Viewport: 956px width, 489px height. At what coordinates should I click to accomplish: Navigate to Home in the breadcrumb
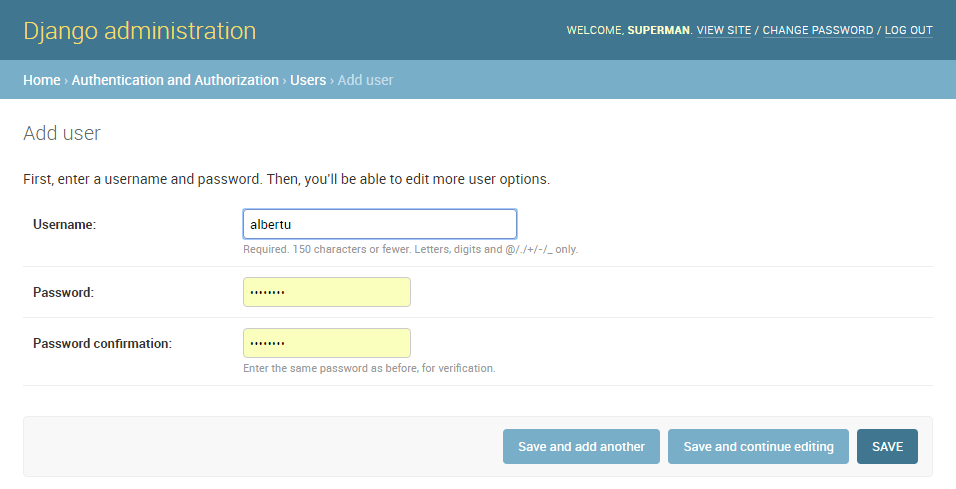coord(42,80)
